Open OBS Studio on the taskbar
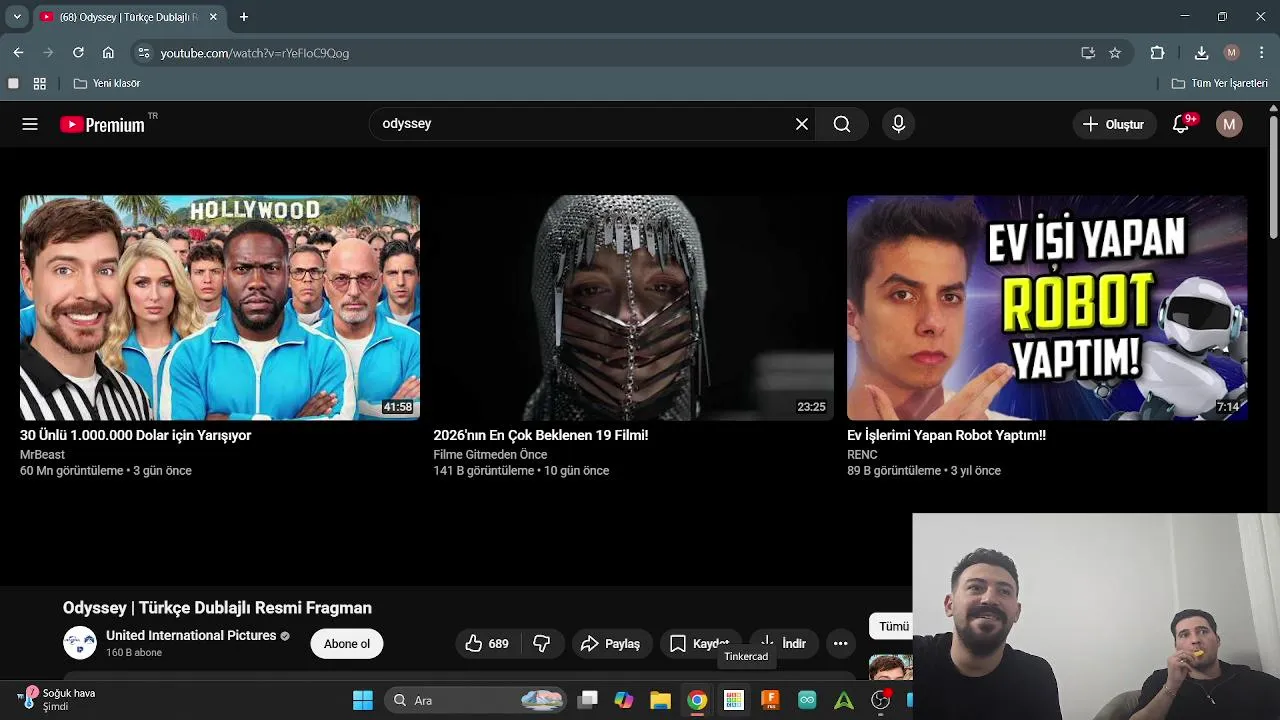The image size is (1280, 720). (x=881, y=700)
